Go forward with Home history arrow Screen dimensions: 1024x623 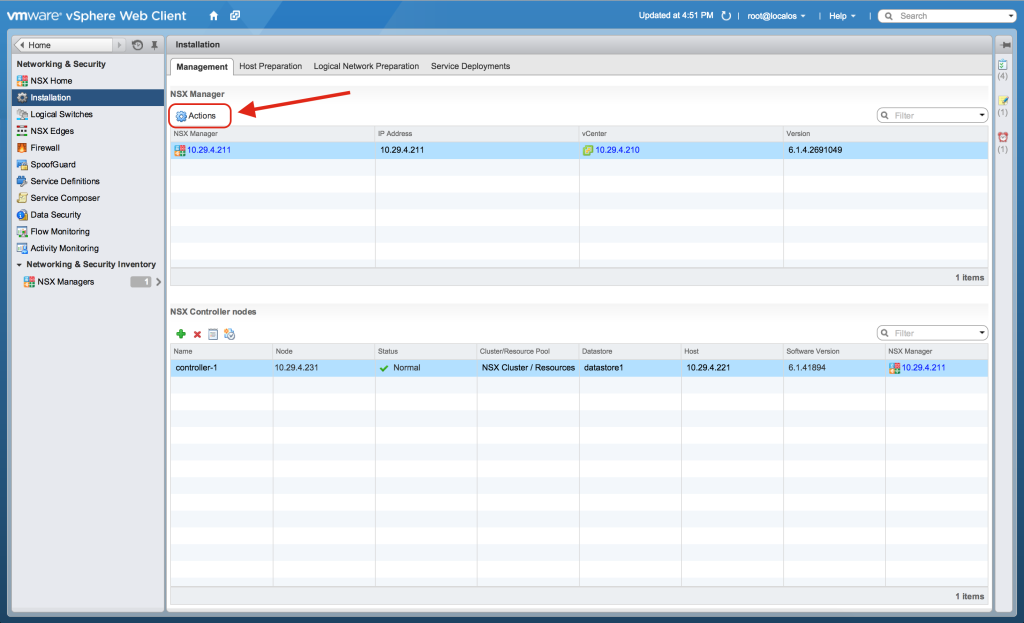pyautogui.click(x=119, y=45)
